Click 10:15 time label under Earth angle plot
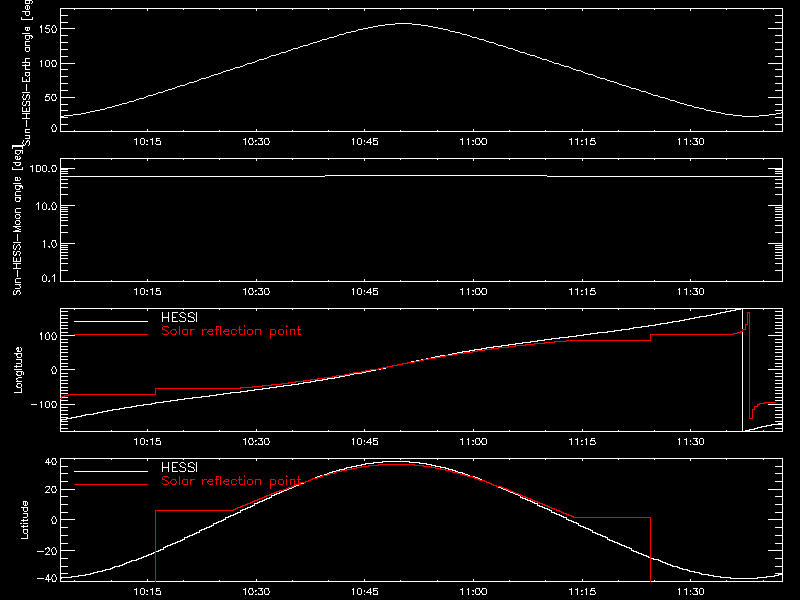This screenshot has height=600, width=800. 147,142
